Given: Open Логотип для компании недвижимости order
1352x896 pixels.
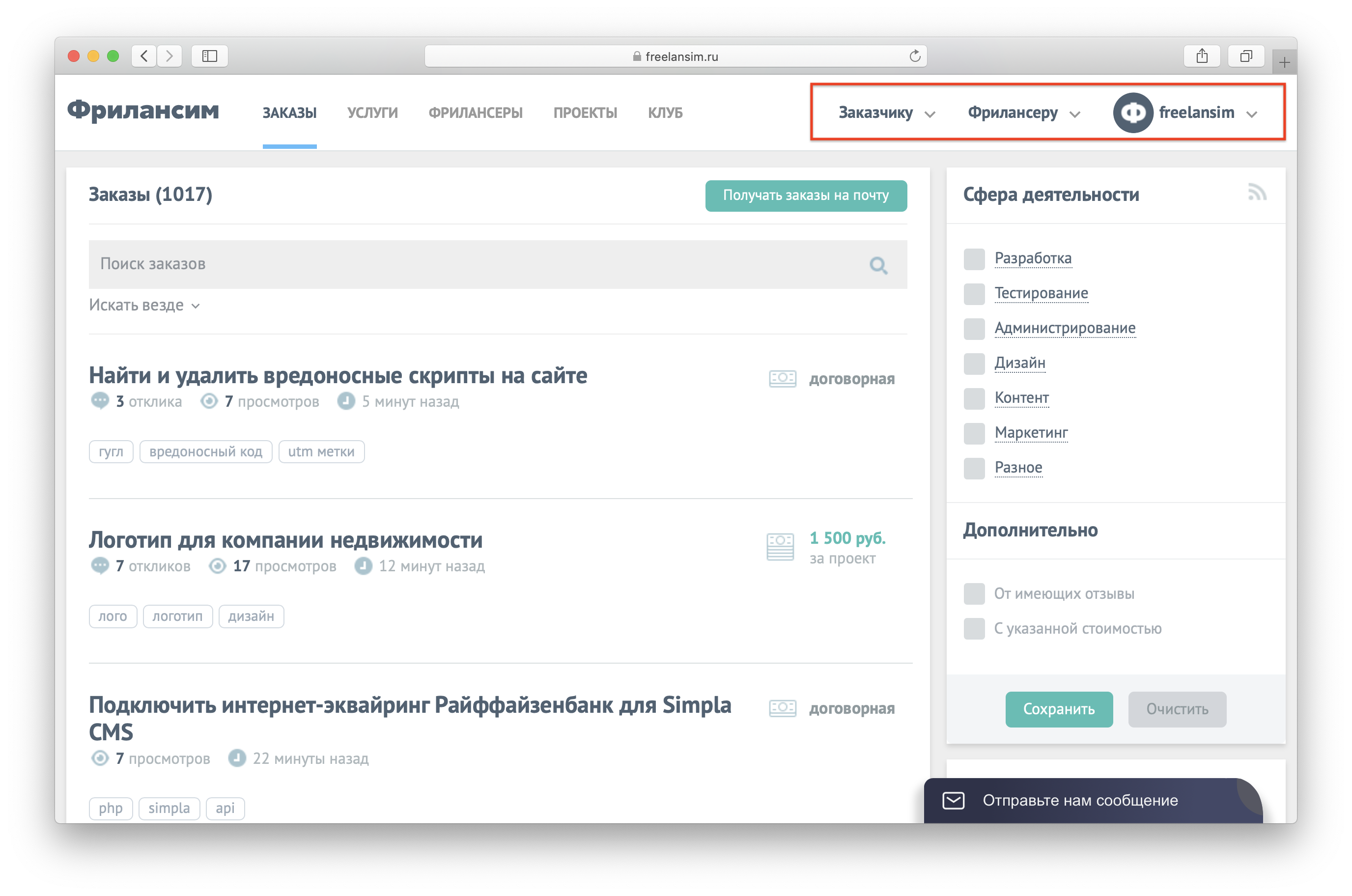Looking at the screenshot, I should point(286,540).
